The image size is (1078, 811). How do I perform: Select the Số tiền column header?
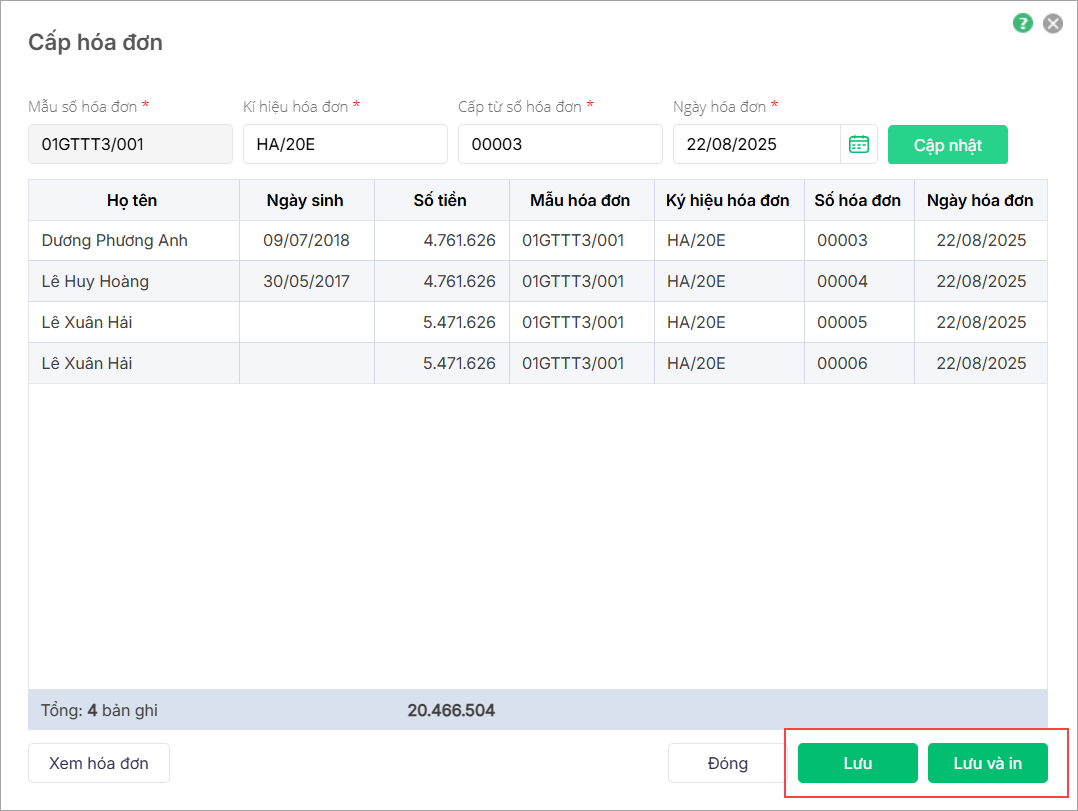440,200
